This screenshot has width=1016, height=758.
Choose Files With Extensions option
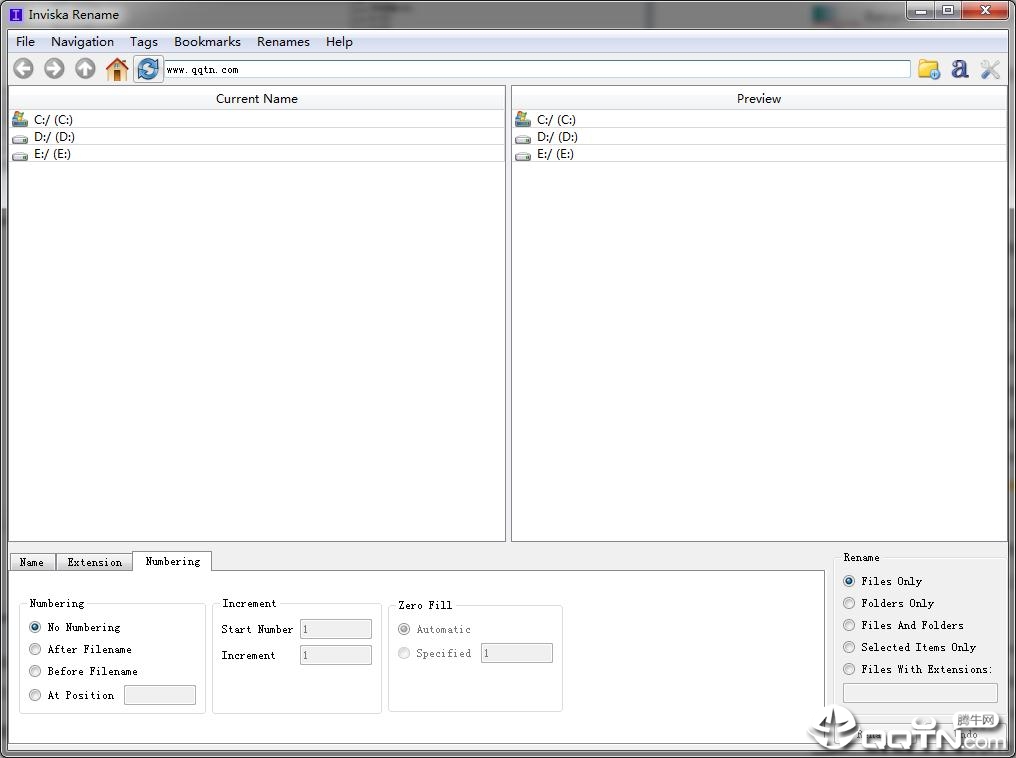tap(918, 669)
